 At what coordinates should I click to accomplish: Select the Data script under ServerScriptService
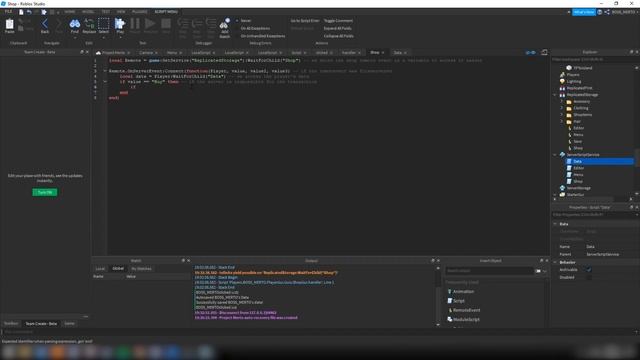pos(577,161)
